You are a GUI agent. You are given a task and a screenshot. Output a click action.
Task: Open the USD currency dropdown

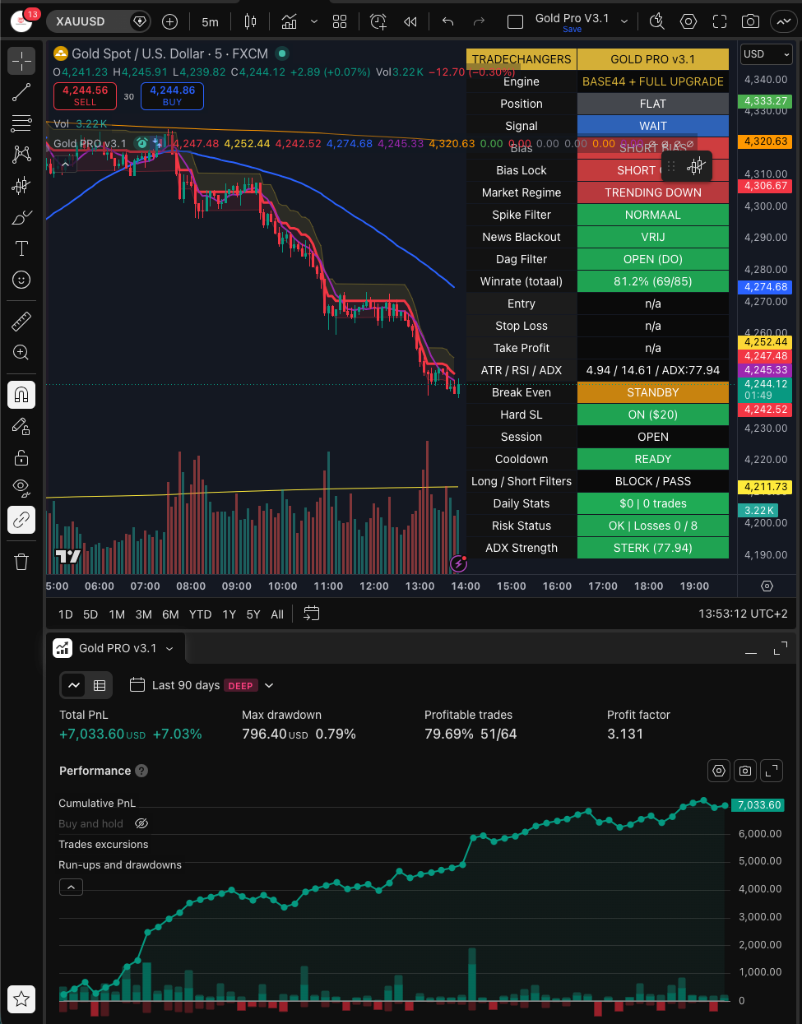click(766, 54)
